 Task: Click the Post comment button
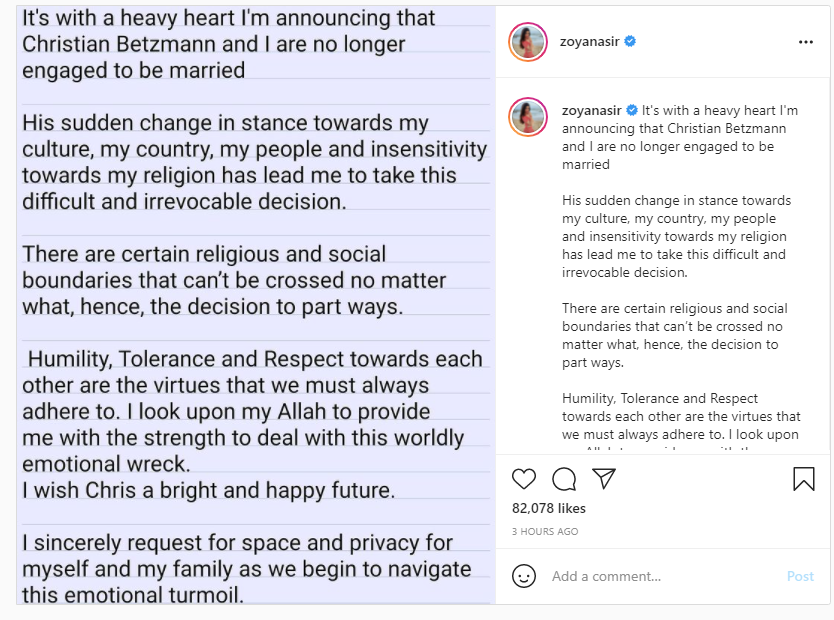point(800,576)
